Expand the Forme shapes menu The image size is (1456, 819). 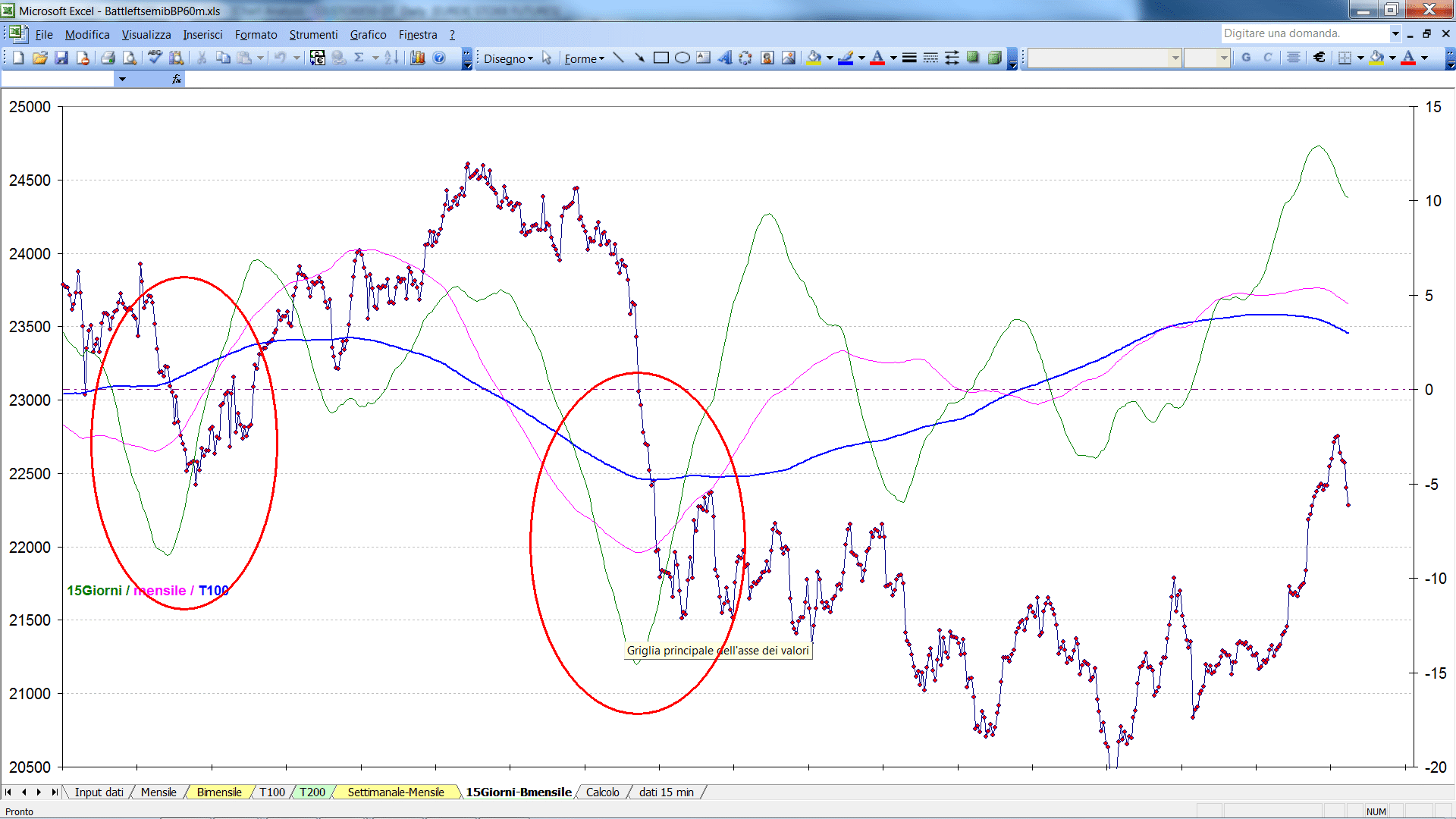click(584, 58)
